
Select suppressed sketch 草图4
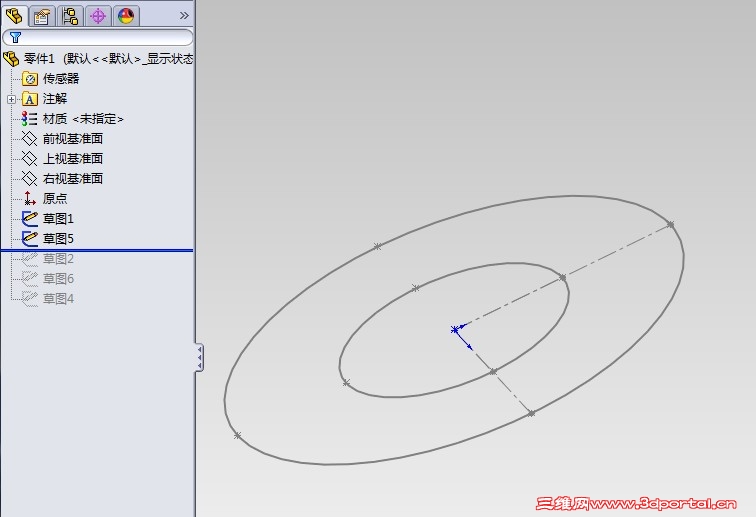(58, 299)
